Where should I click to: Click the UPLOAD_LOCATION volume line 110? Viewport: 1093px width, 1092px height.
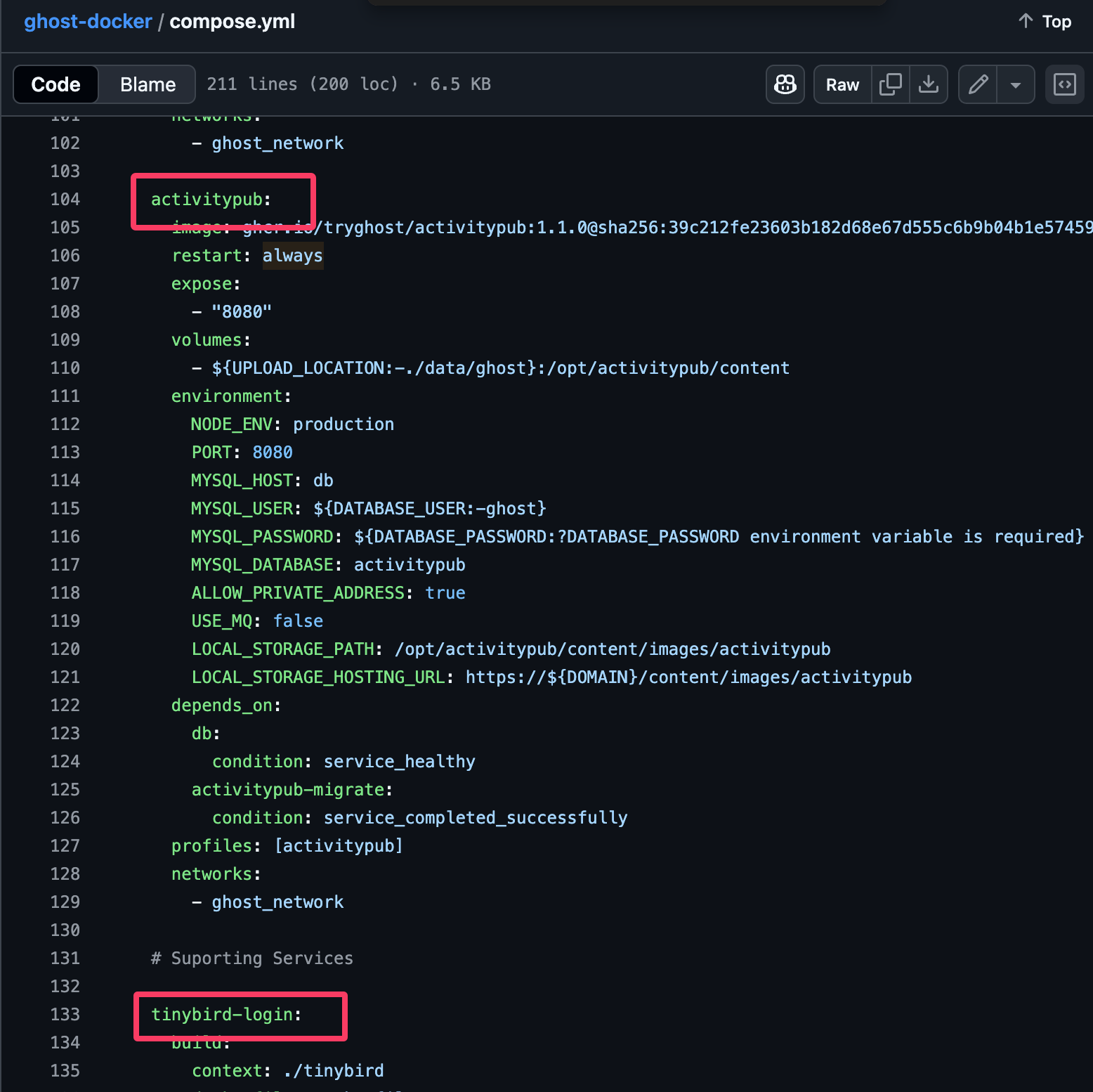[x=490, y=368]
